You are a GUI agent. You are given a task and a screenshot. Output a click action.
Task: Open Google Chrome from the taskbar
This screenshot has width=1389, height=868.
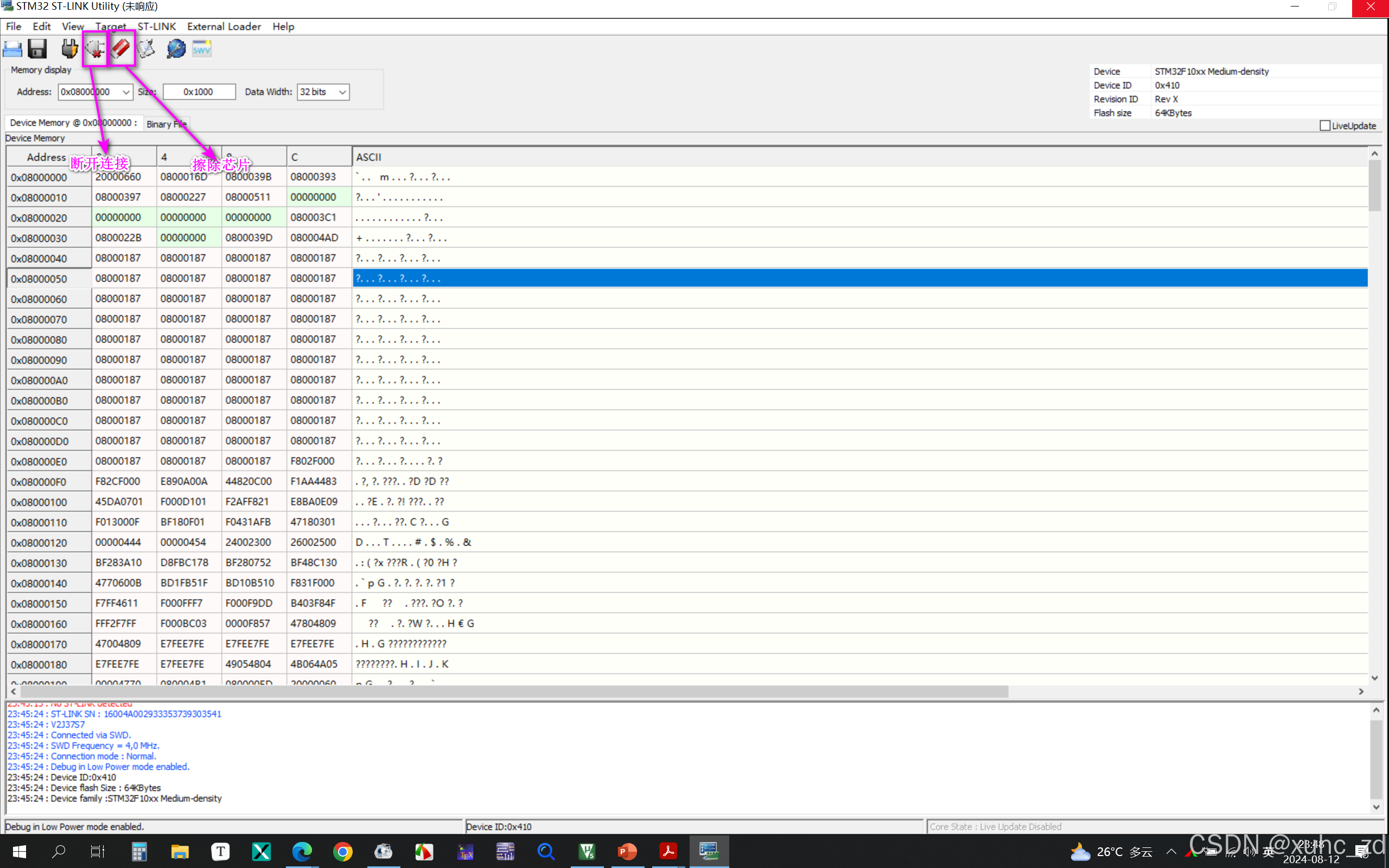click(343, 851)
